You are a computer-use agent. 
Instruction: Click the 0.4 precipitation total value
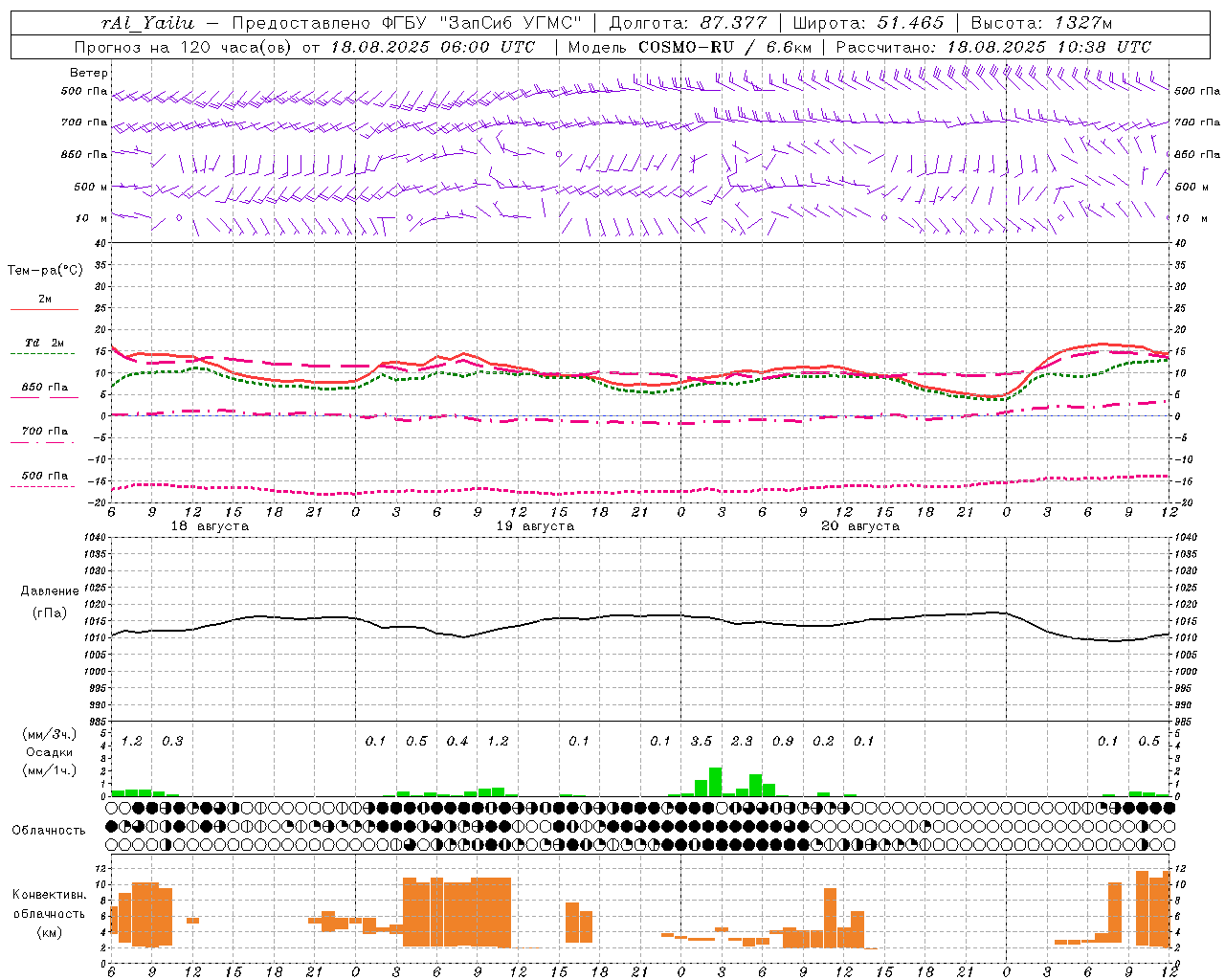click(x=457, y=742)
